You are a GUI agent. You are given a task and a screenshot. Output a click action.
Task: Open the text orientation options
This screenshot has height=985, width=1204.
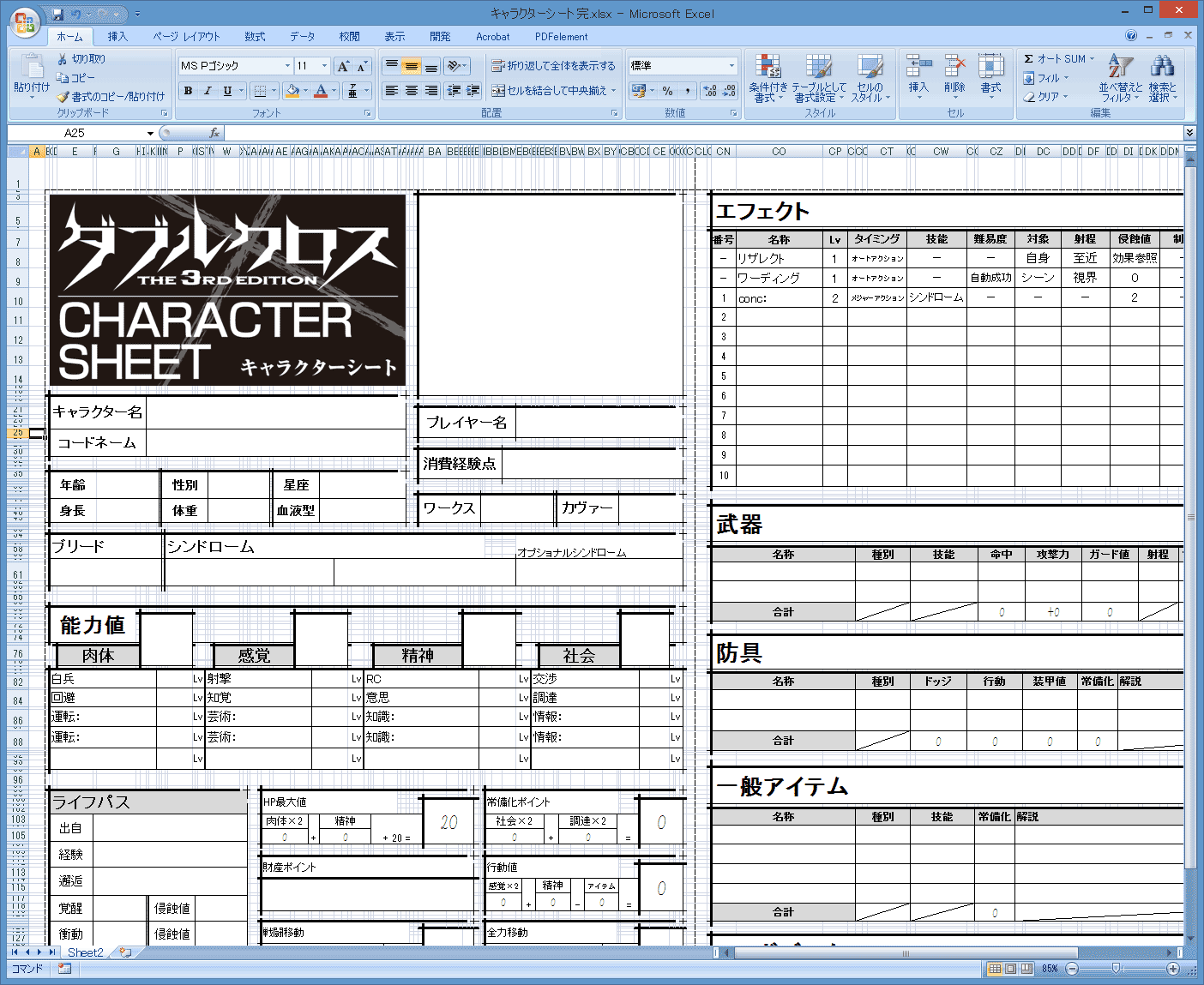coord(457,66)
